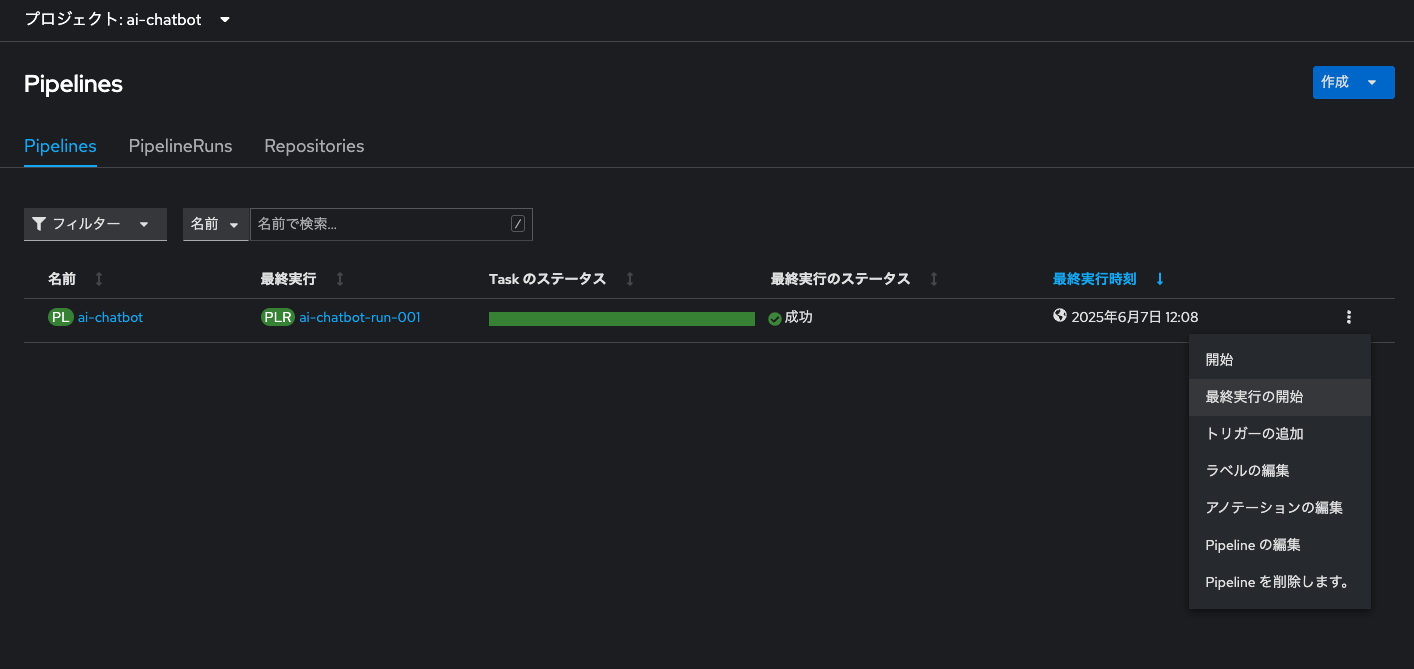
Task: Click the green task status progress bar
Action: 622,319
